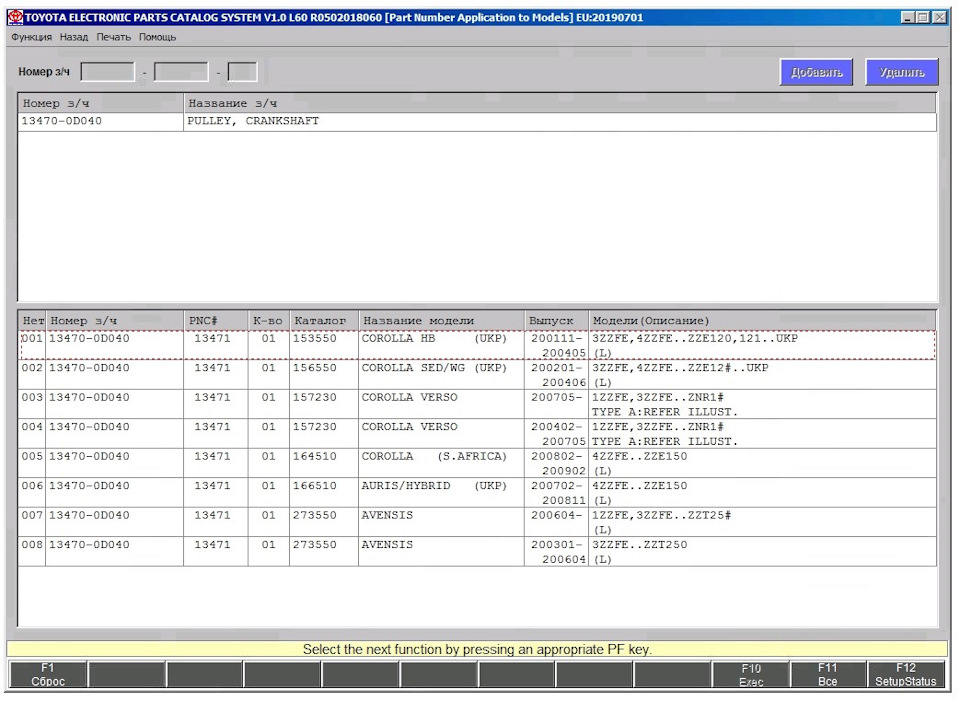Open the Печать menu

(x=114, y=37)
